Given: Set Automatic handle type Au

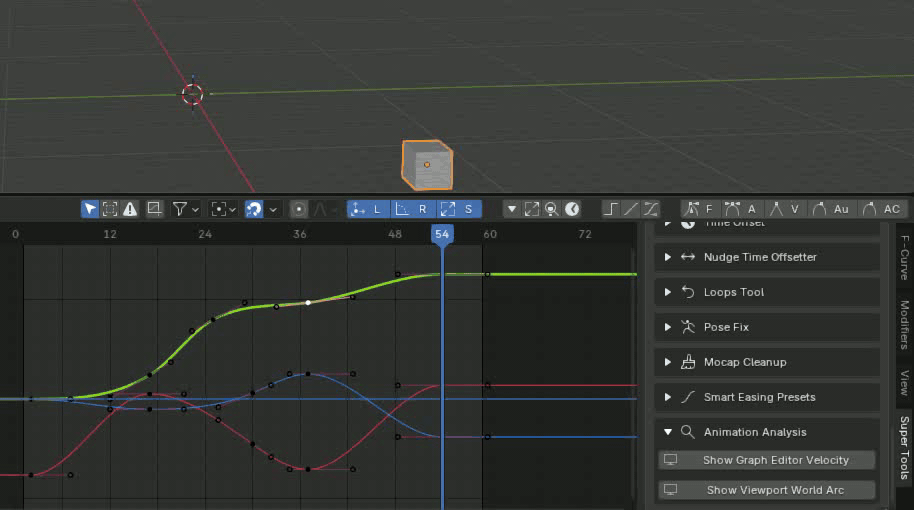Looking at the screenshot, I should (831, 209).
